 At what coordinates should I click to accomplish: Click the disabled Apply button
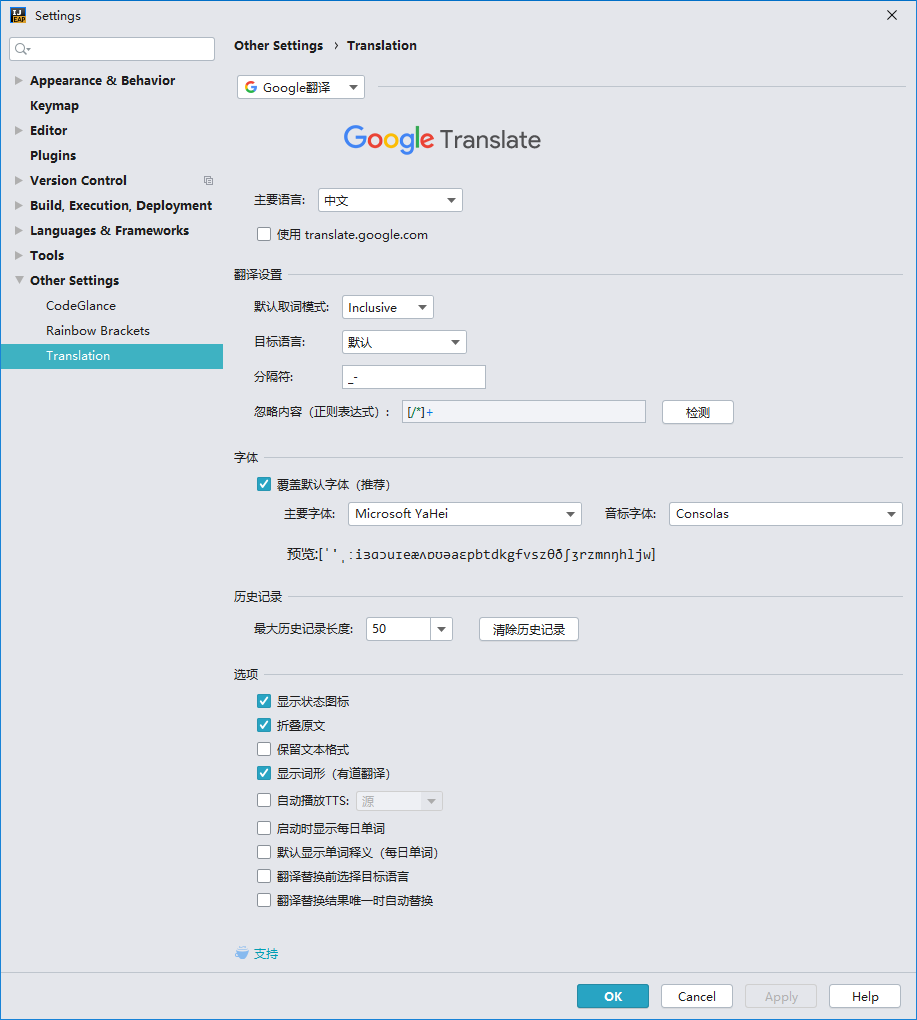[x=781, y=996]
